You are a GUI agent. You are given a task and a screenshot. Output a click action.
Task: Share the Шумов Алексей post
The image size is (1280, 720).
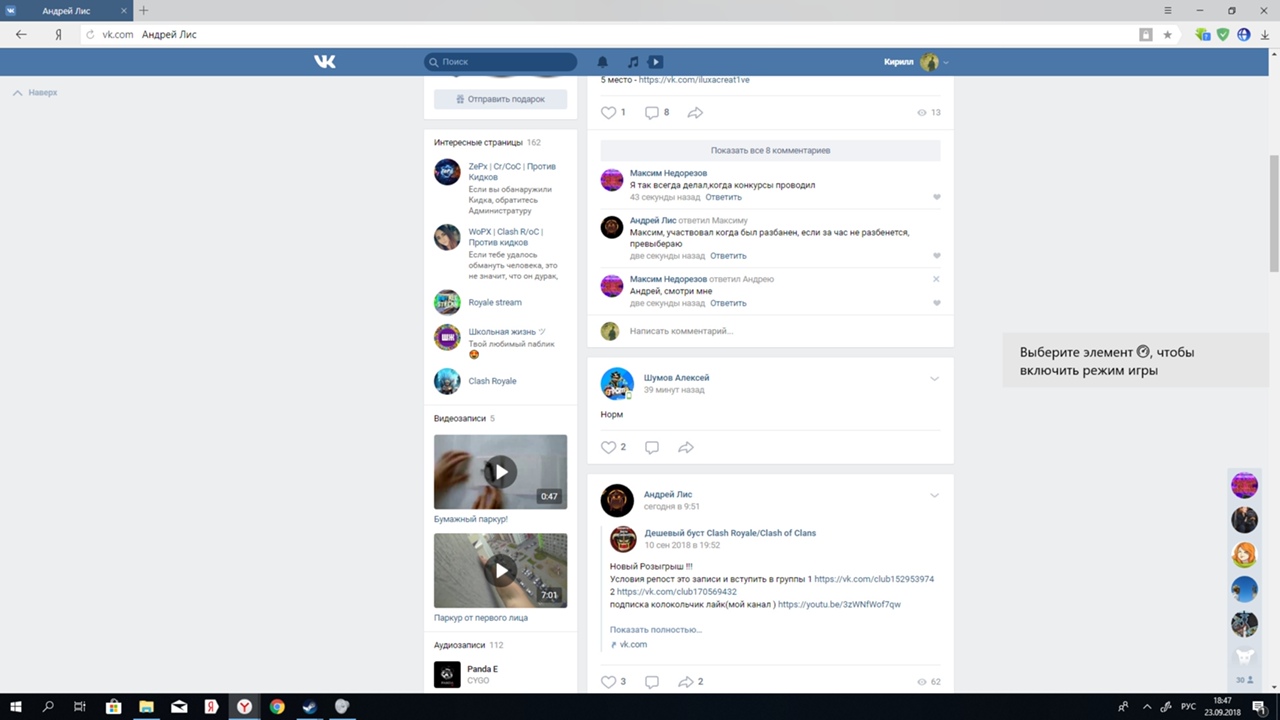[x=686, y=447]
